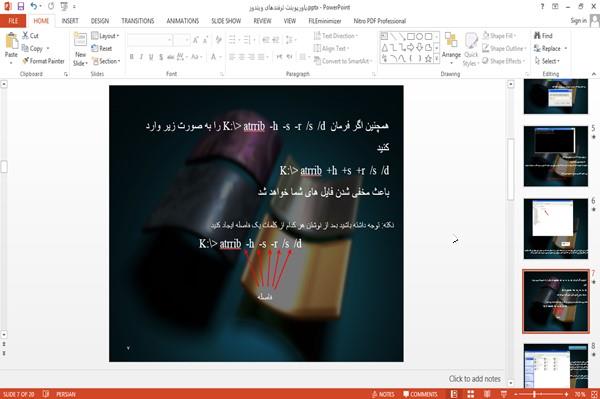This screenshot has width=600, height=399.
Task: Open the Nitro PDF Professional tab
Action: click(x=380, y=21)
